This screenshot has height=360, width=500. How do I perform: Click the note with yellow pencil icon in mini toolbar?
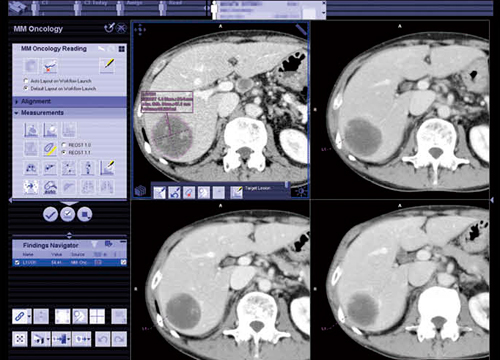[x=236, y=193]
